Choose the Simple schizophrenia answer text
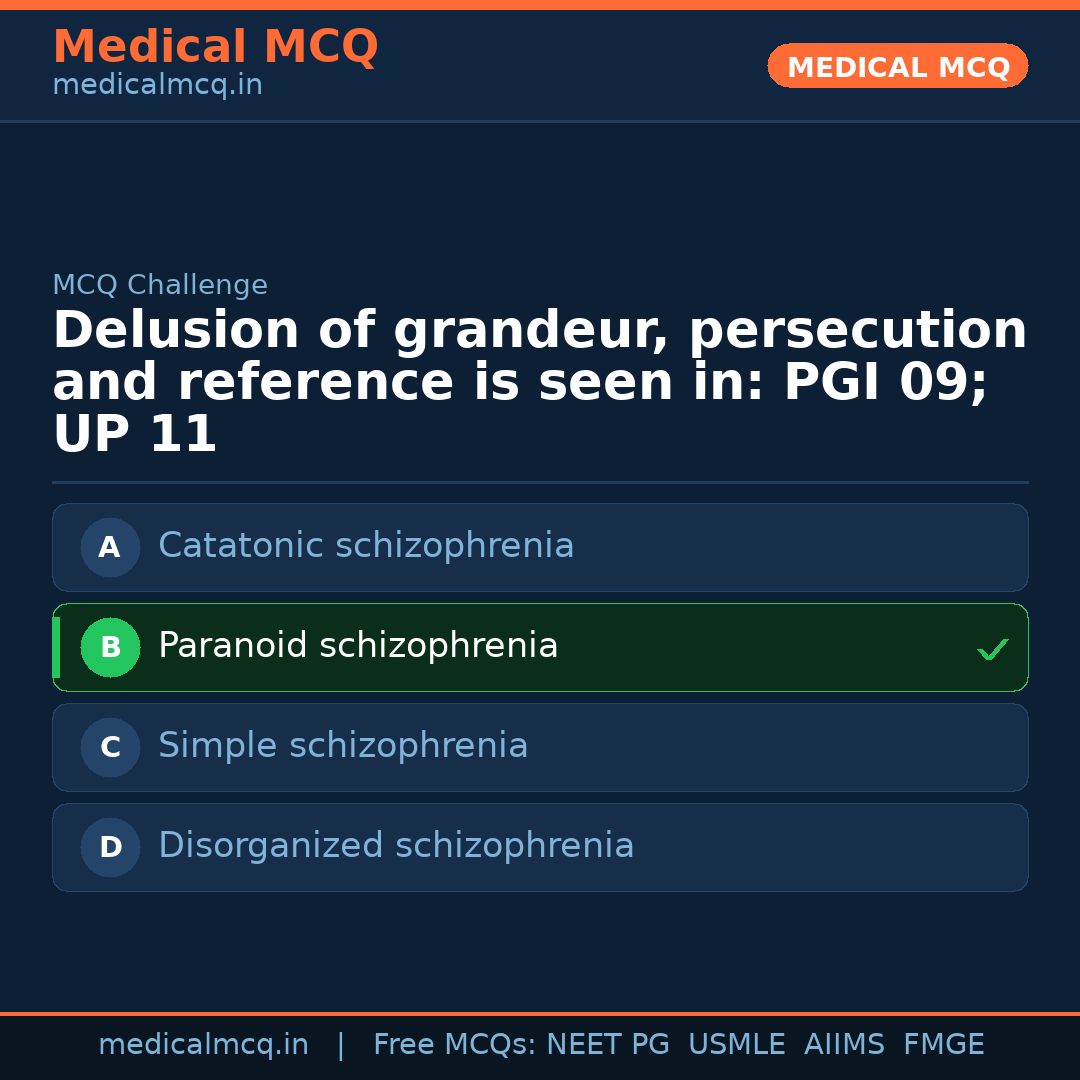 [343, 746]
